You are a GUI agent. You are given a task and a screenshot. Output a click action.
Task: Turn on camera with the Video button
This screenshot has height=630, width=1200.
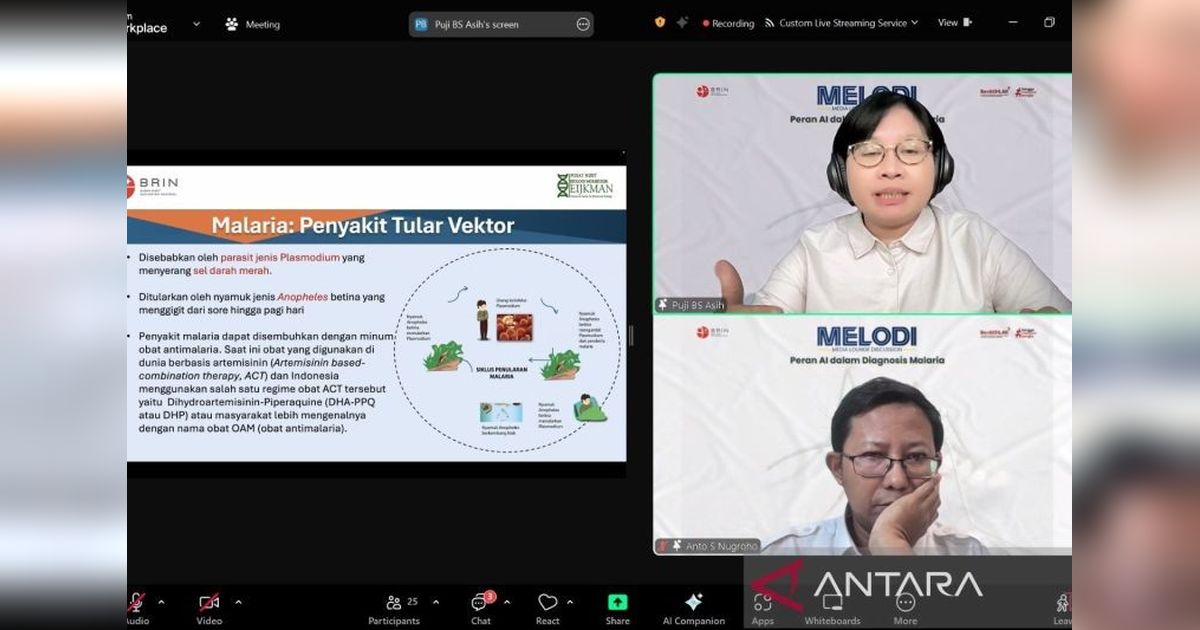(x=209, y=609)
